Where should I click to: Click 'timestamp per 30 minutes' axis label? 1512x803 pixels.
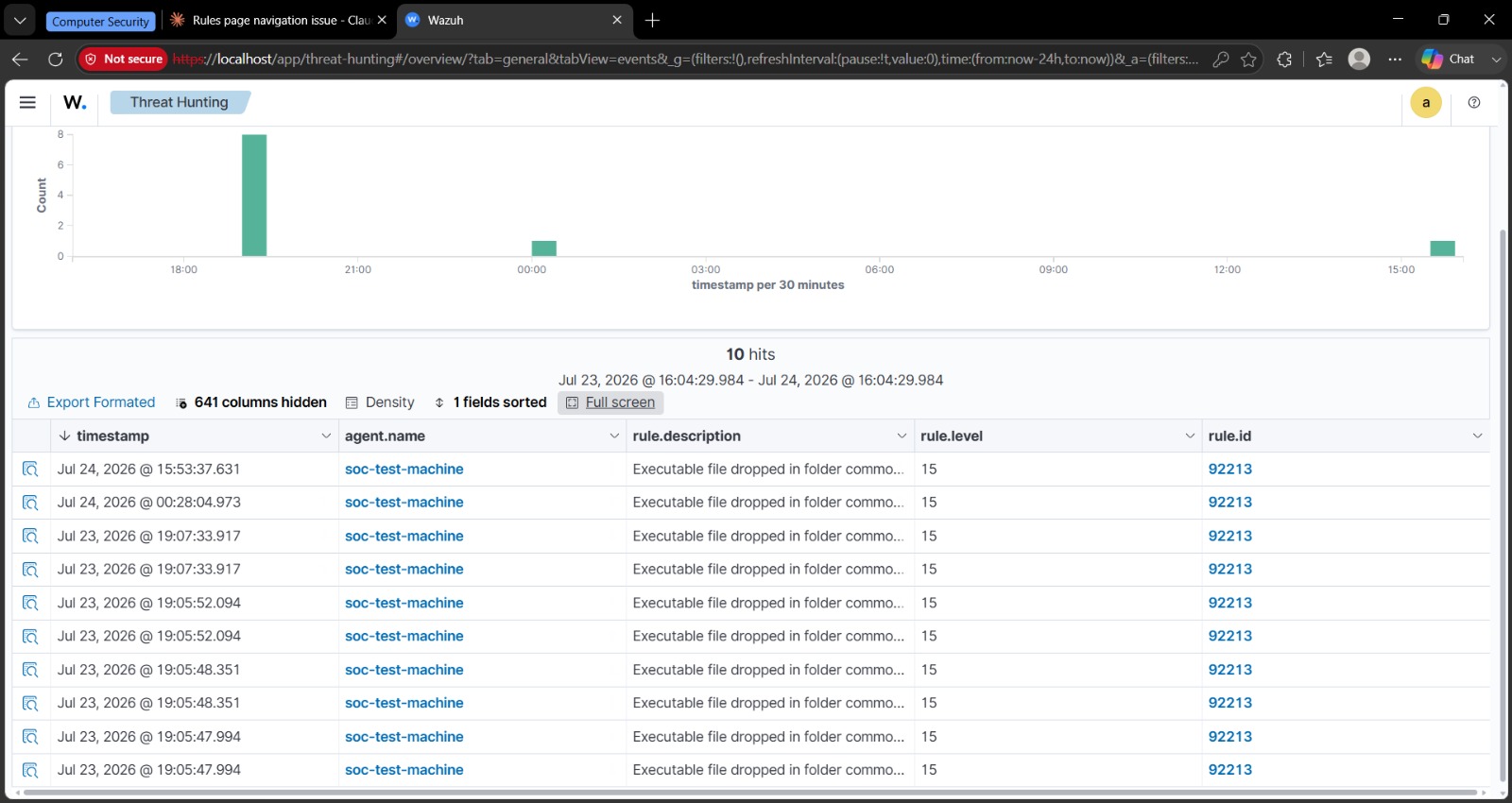coord(767,285)
